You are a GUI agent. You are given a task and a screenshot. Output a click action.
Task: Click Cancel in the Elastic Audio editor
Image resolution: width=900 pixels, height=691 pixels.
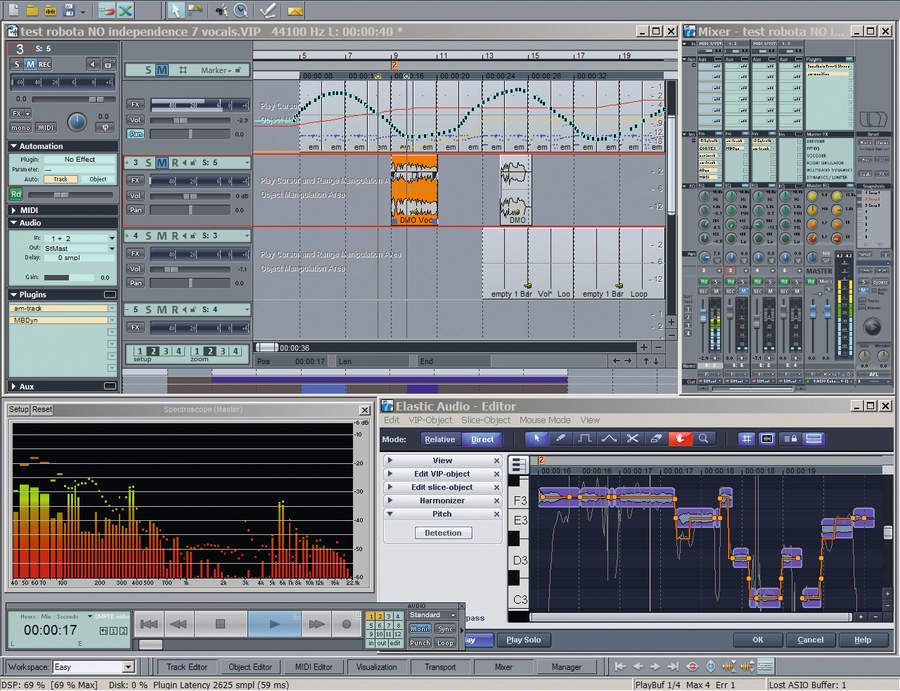[810, 639]
